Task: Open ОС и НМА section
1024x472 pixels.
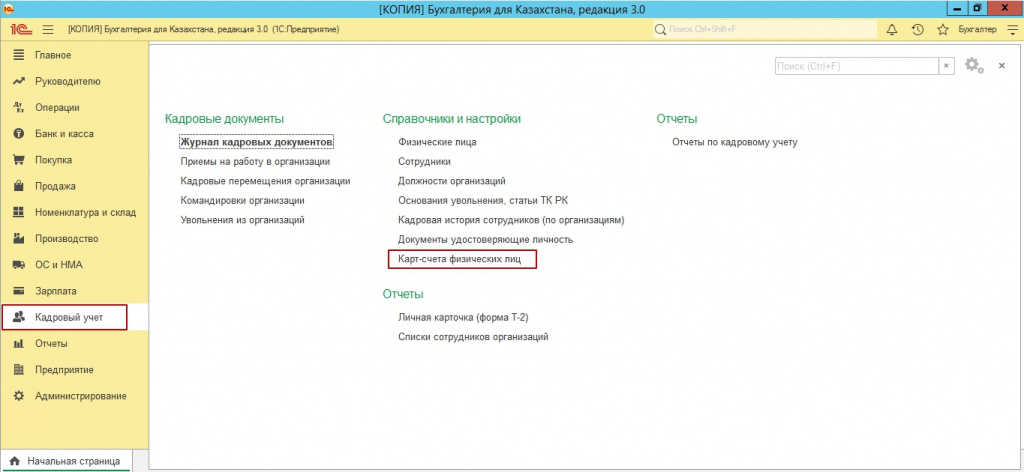Action: pyautogui.click(x=74, y=265)
